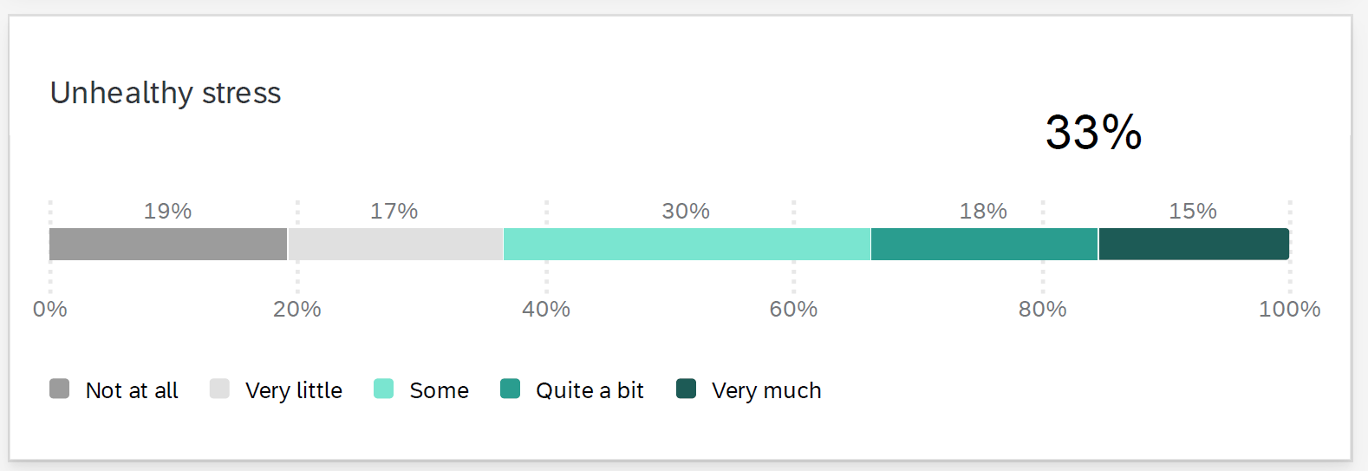Select the light gray 17% bar segment
This screenshot has width=1368, height=472.
(395, 244)
